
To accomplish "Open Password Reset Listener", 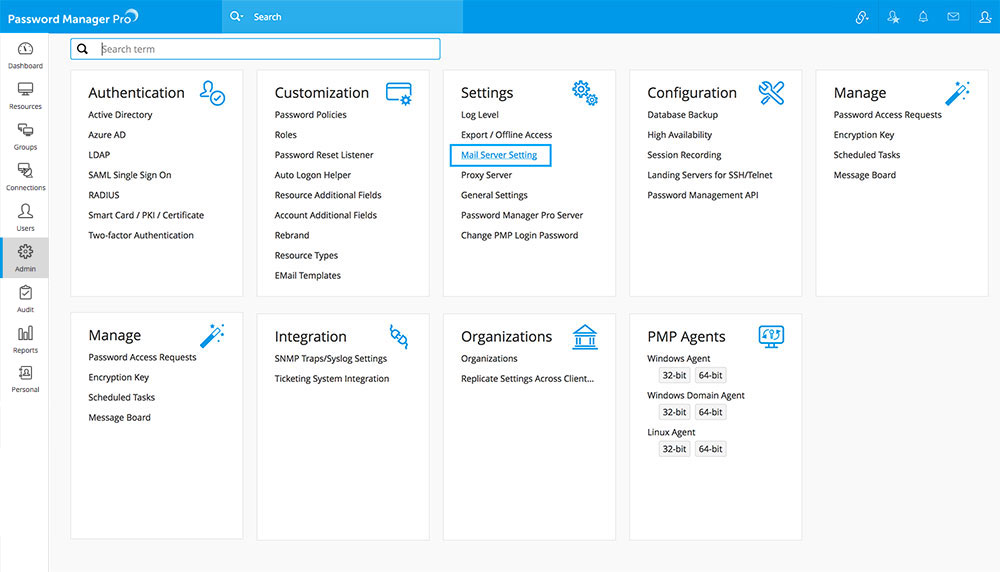I will [324, 155].
